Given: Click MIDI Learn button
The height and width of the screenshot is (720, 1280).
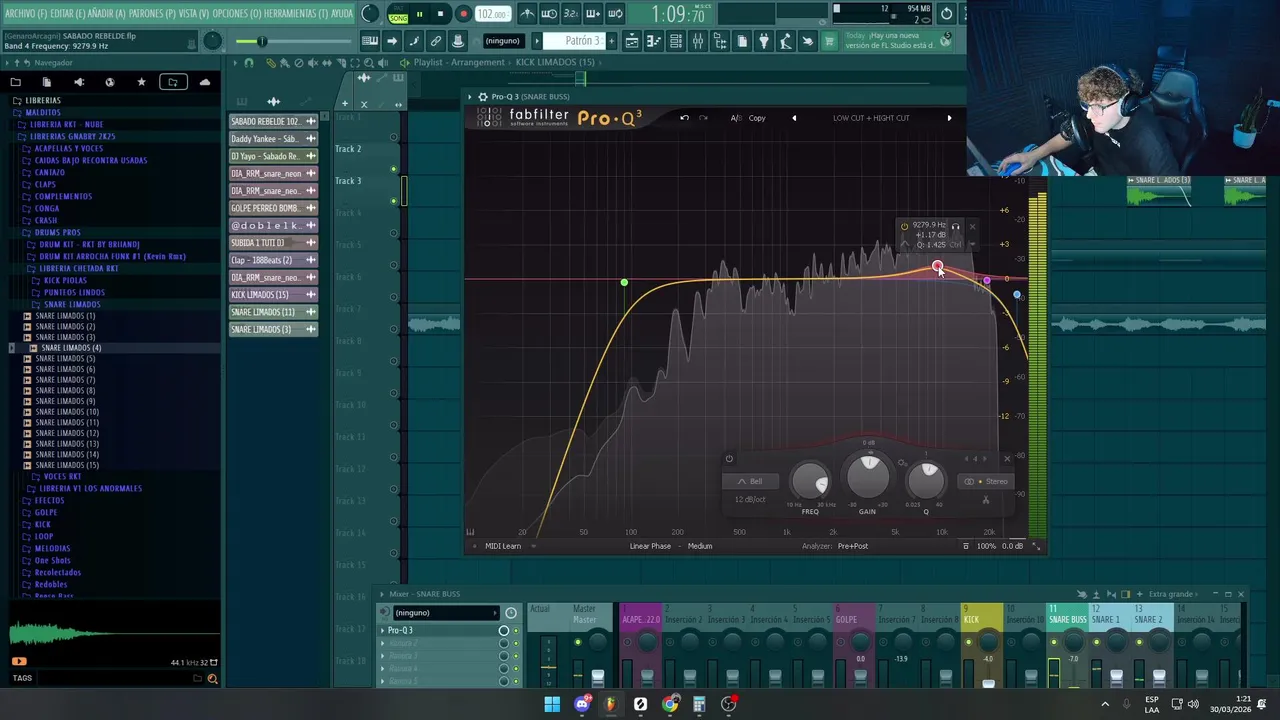Looking at the screenshot, I should [503, 546].
